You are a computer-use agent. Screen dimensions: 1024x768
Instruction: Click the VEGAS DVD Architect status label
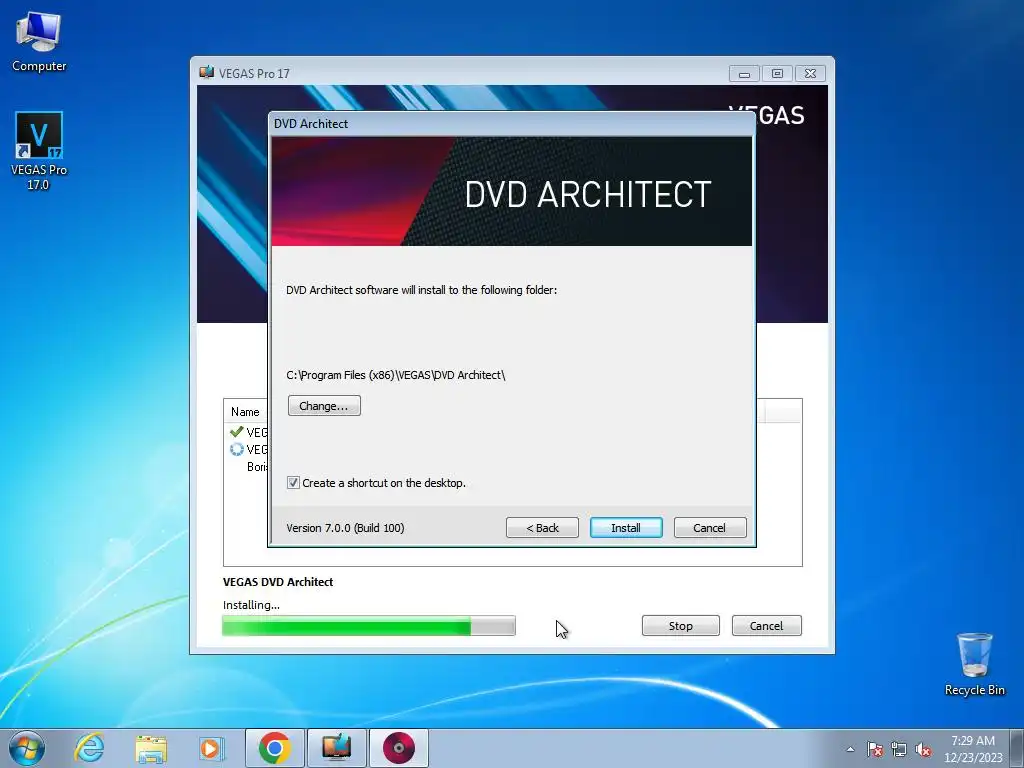pyautogui.click(x=278, y=582)
